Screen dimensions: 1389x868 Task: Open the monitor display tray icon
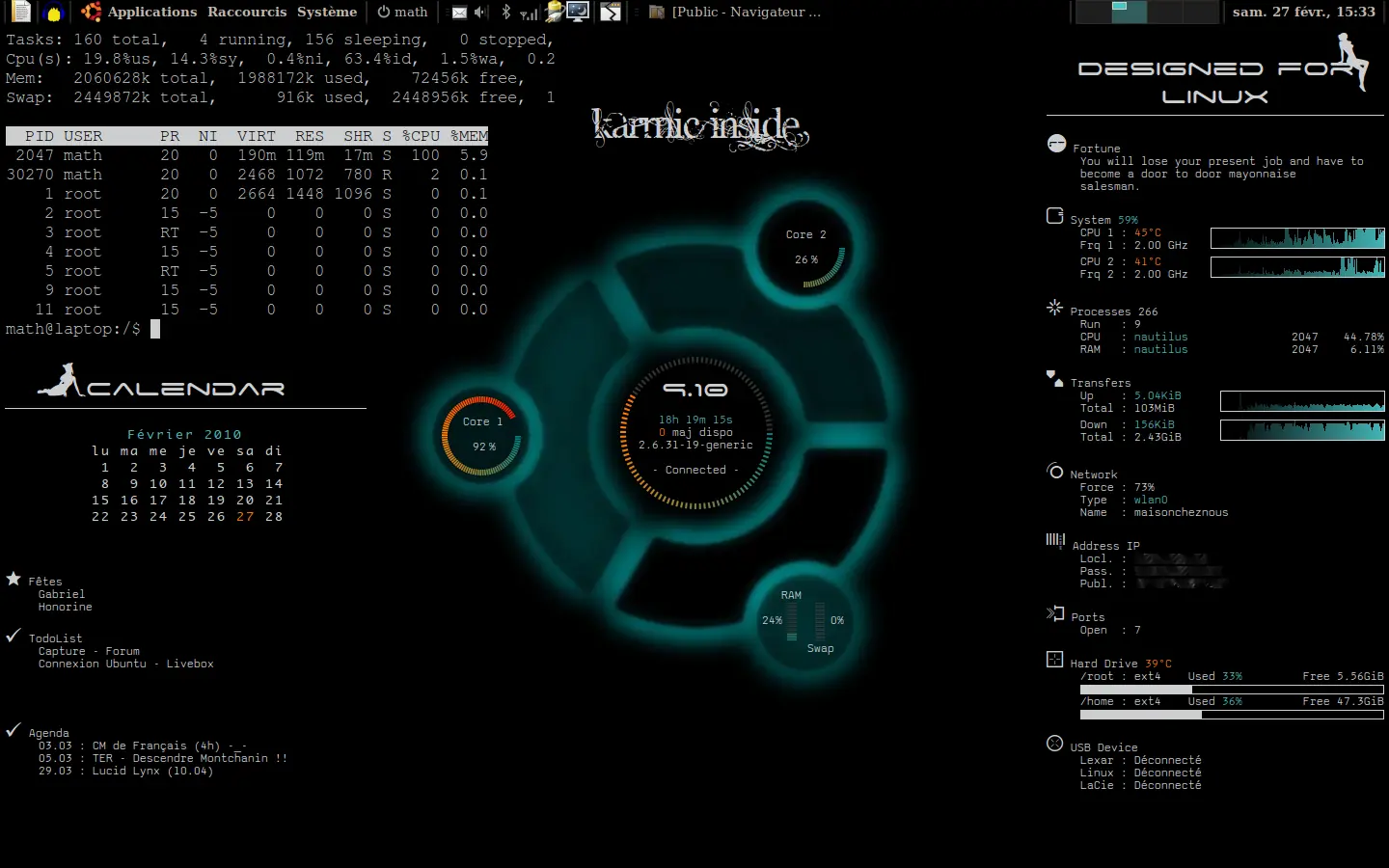tap(578, 12)
